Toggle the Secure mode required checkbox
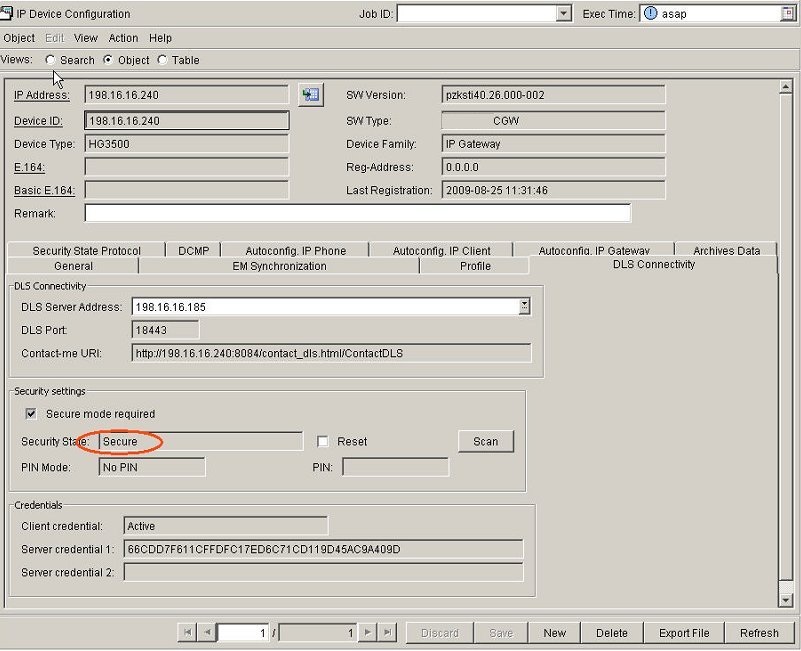This screenshot has width=801, height=651. click(31, 413)
